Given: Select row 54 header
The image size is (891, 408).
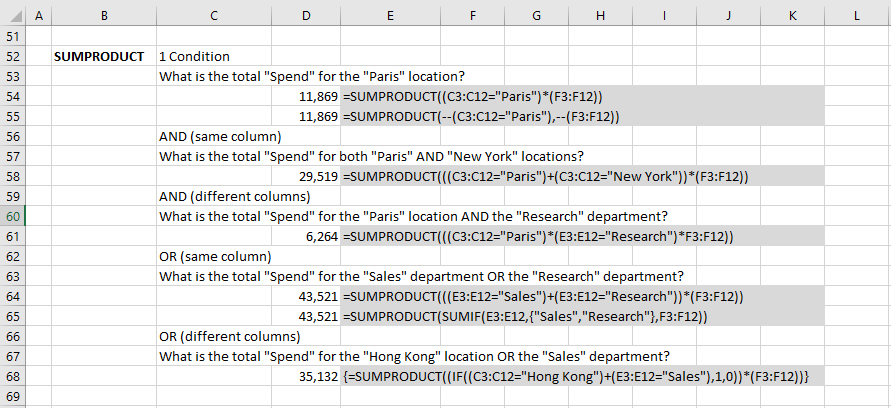Looking at the screenshot, I should point(13,97).
